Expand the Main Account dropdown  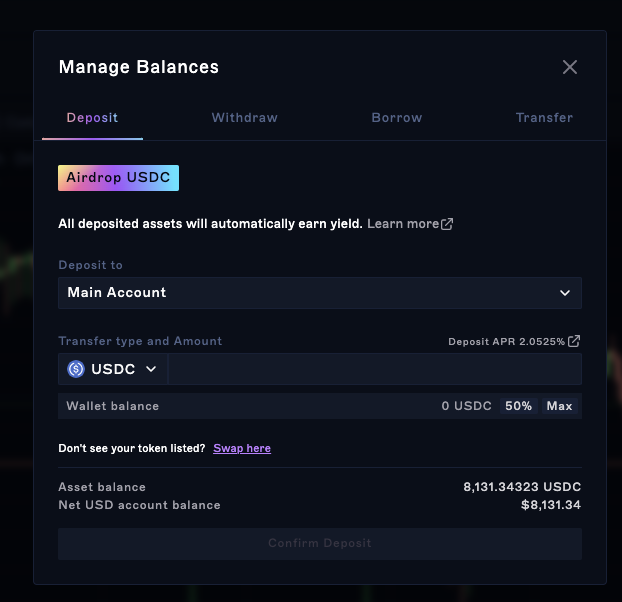(x=320, y=293)
